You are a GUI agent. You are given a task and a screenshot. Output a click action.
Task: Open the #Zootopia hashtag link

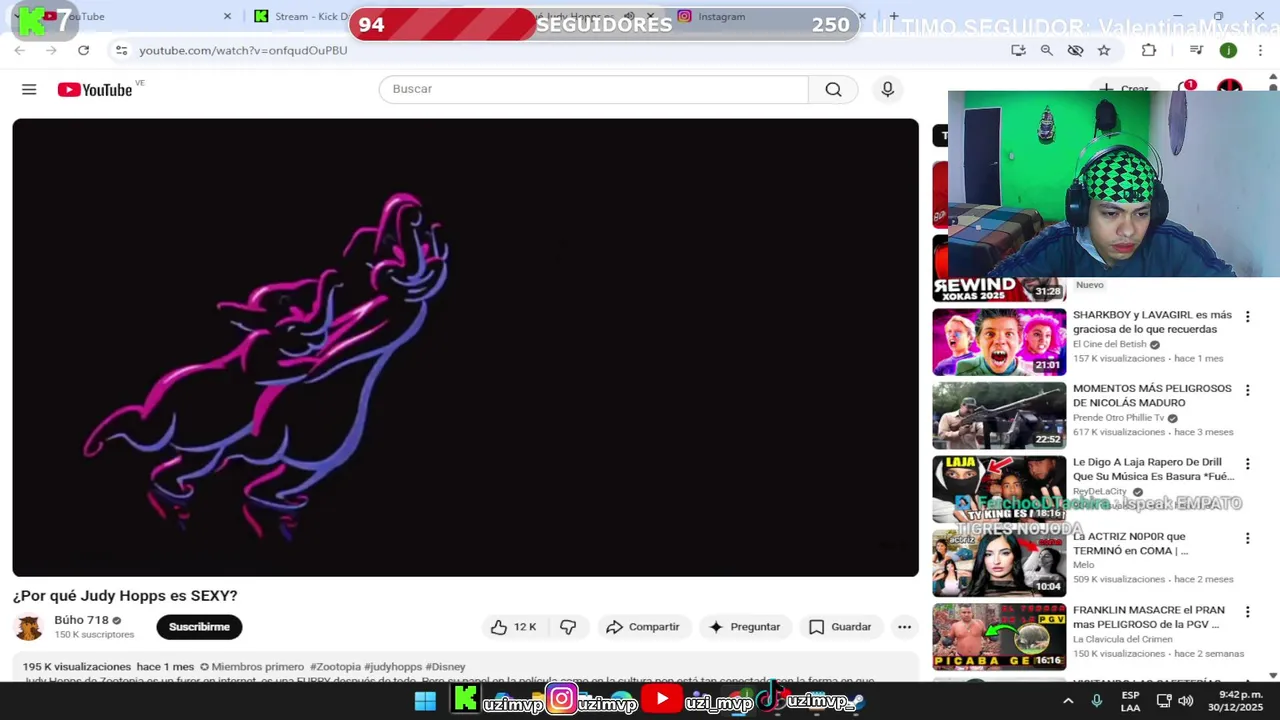tap(334, 667)
